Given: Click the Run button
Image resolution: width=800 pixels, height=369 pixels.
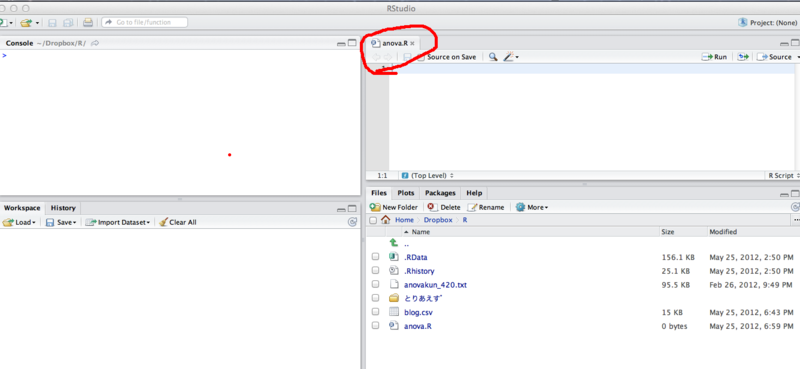Looking at the screenshot, I should tap(714, 57).
